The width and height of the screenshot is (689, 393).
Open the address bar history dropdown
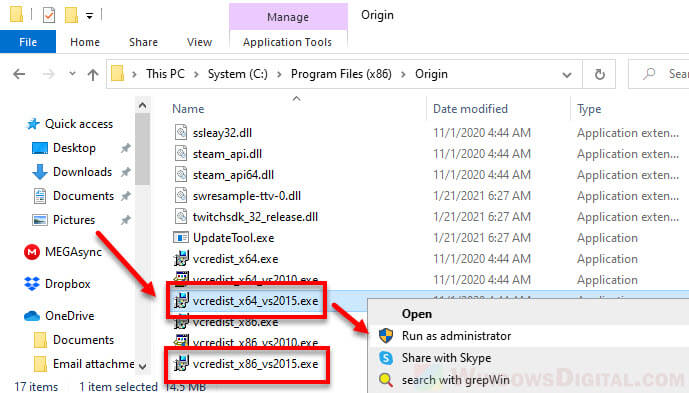pyautogui.click(x=567, y=75)
